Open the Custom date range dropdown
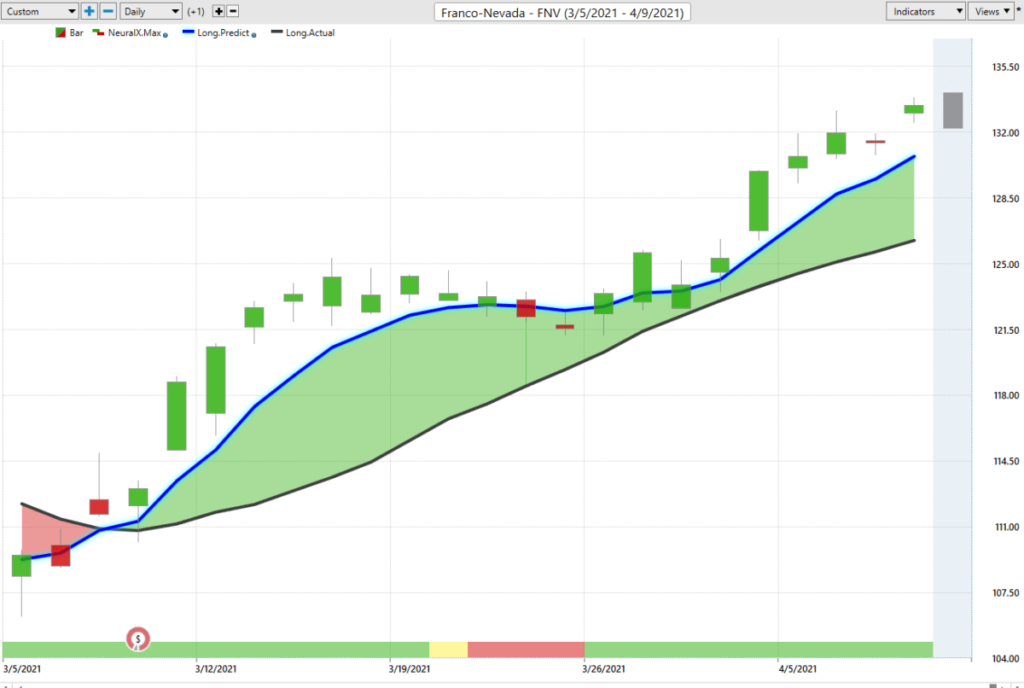The image size is (1024, 688). 40,11
